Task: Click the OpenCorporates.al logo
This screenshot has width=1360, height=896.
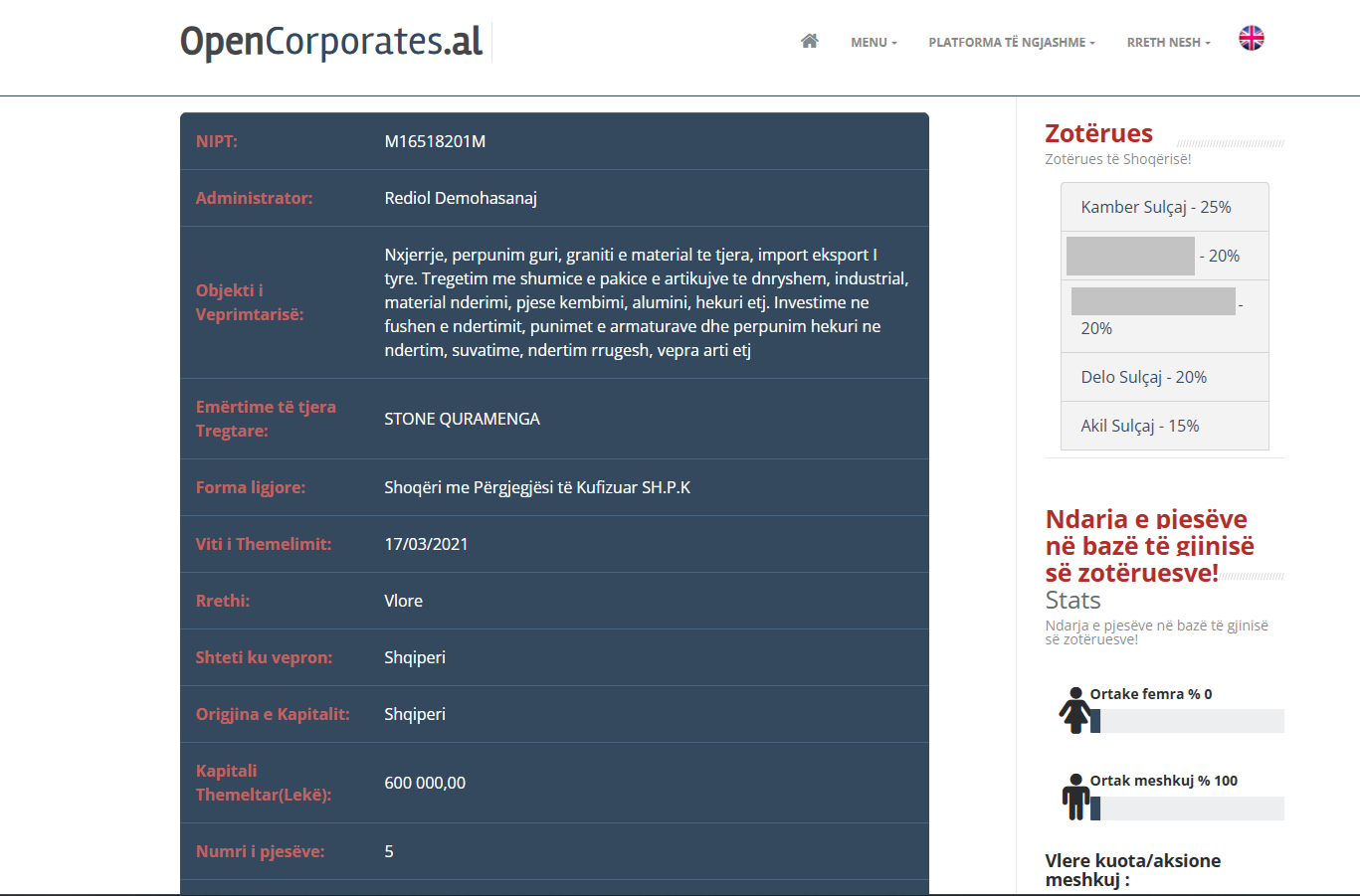Action: [x=331, y=42]
